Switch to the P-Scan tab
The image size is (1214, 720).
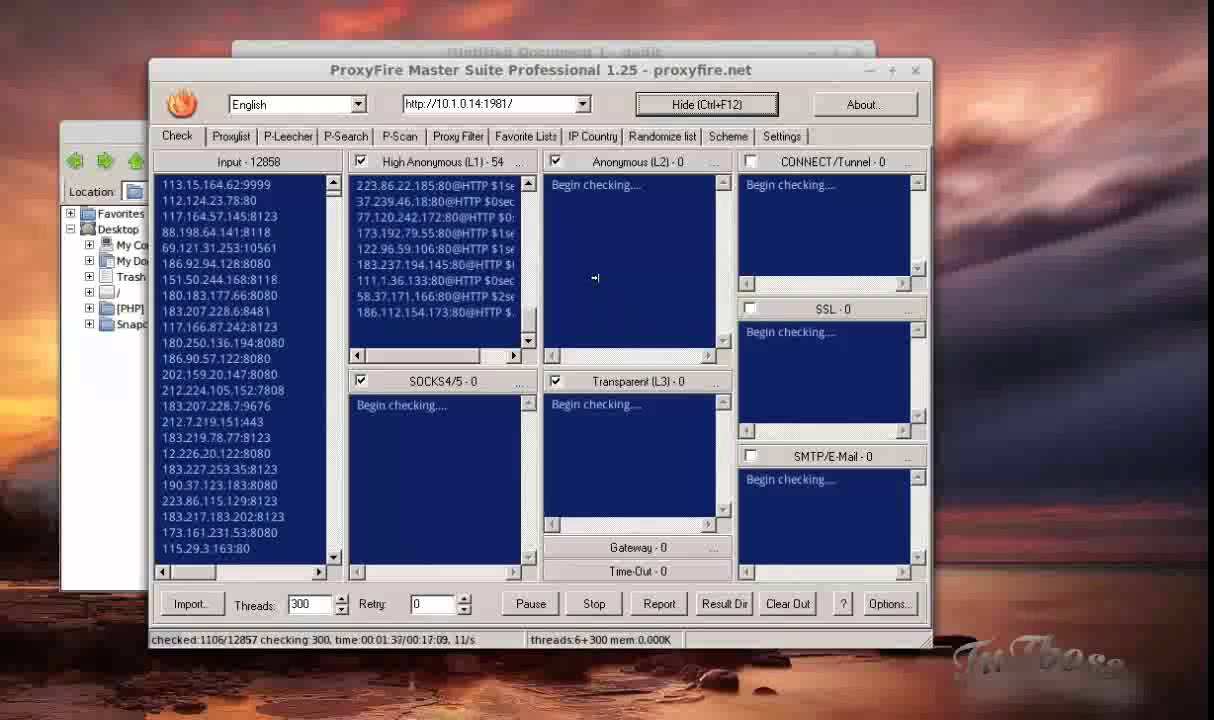tap(400, 136)
